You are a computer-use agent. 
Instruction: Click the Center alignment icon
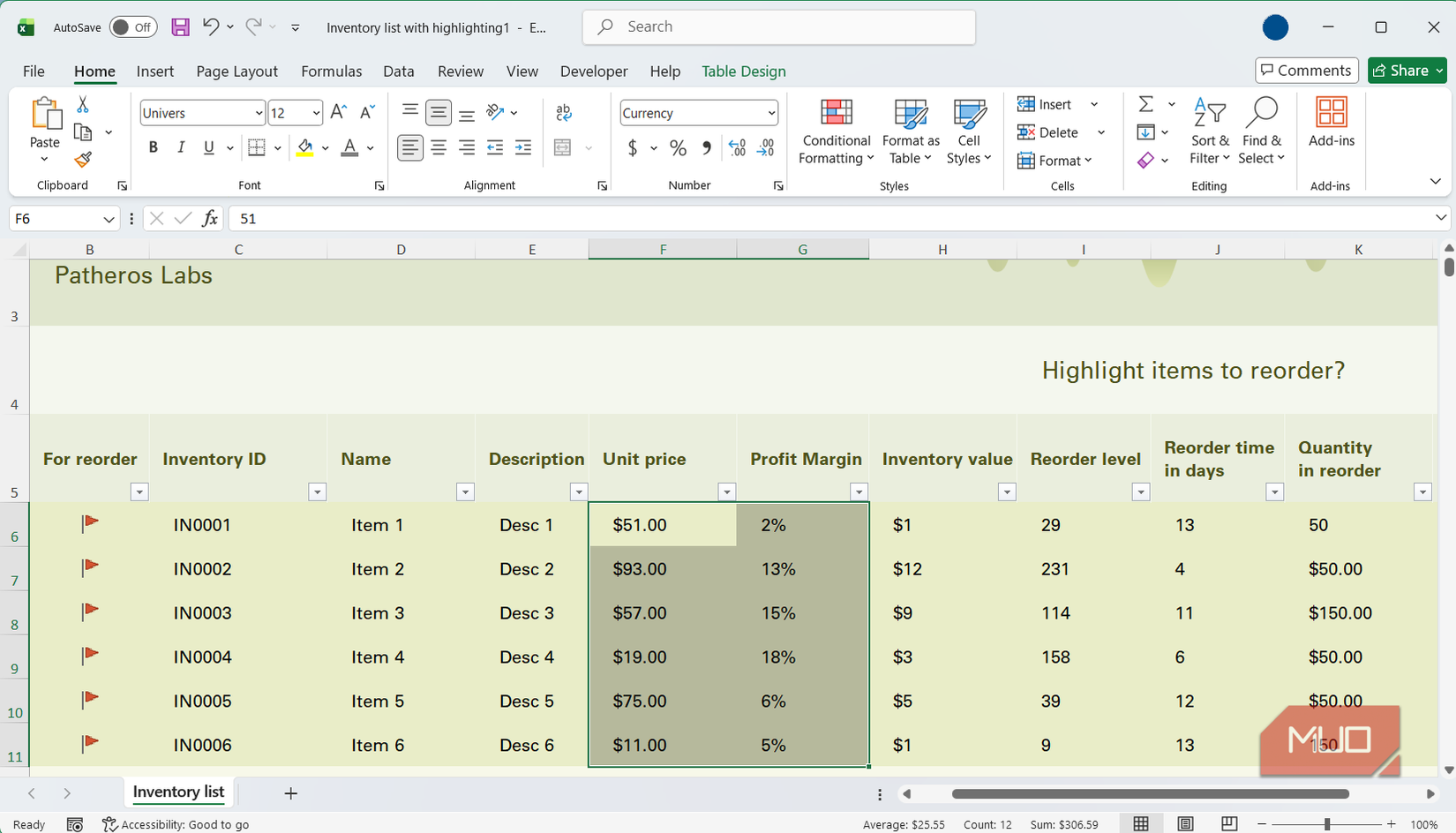click(x=439, y=147)
